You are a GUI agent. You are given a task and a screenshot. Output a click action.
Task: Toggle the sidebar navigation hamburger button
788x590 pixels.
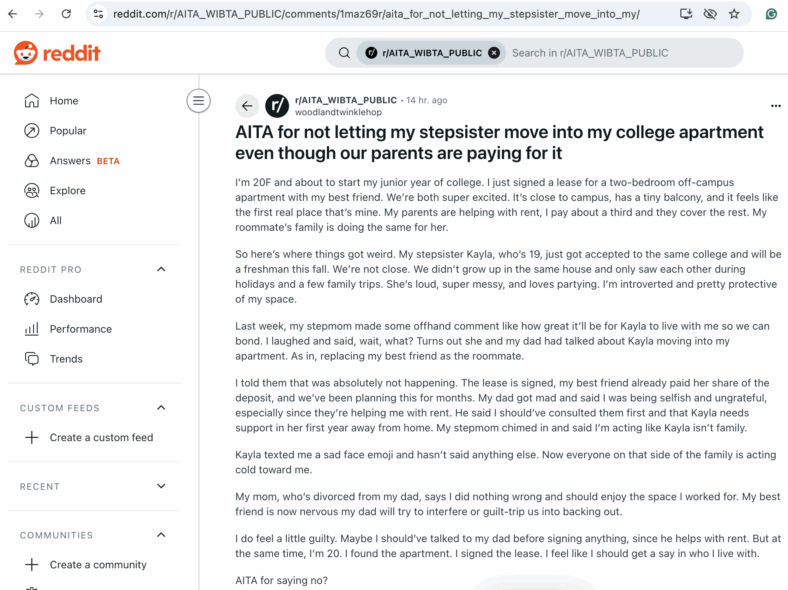pos(199,101)
